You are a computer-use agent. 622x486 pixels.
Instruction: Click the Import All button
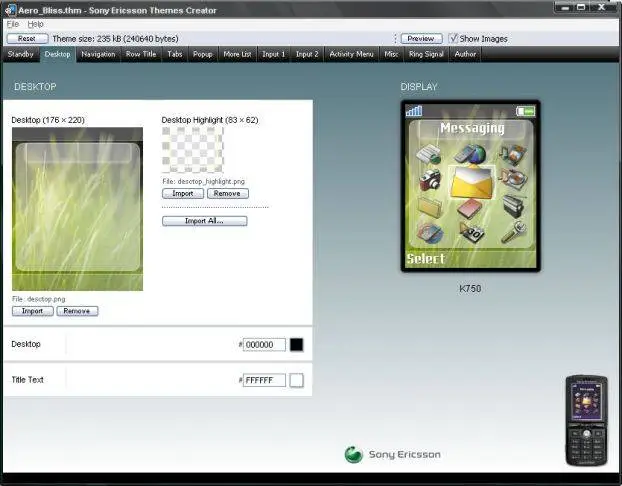205,221
